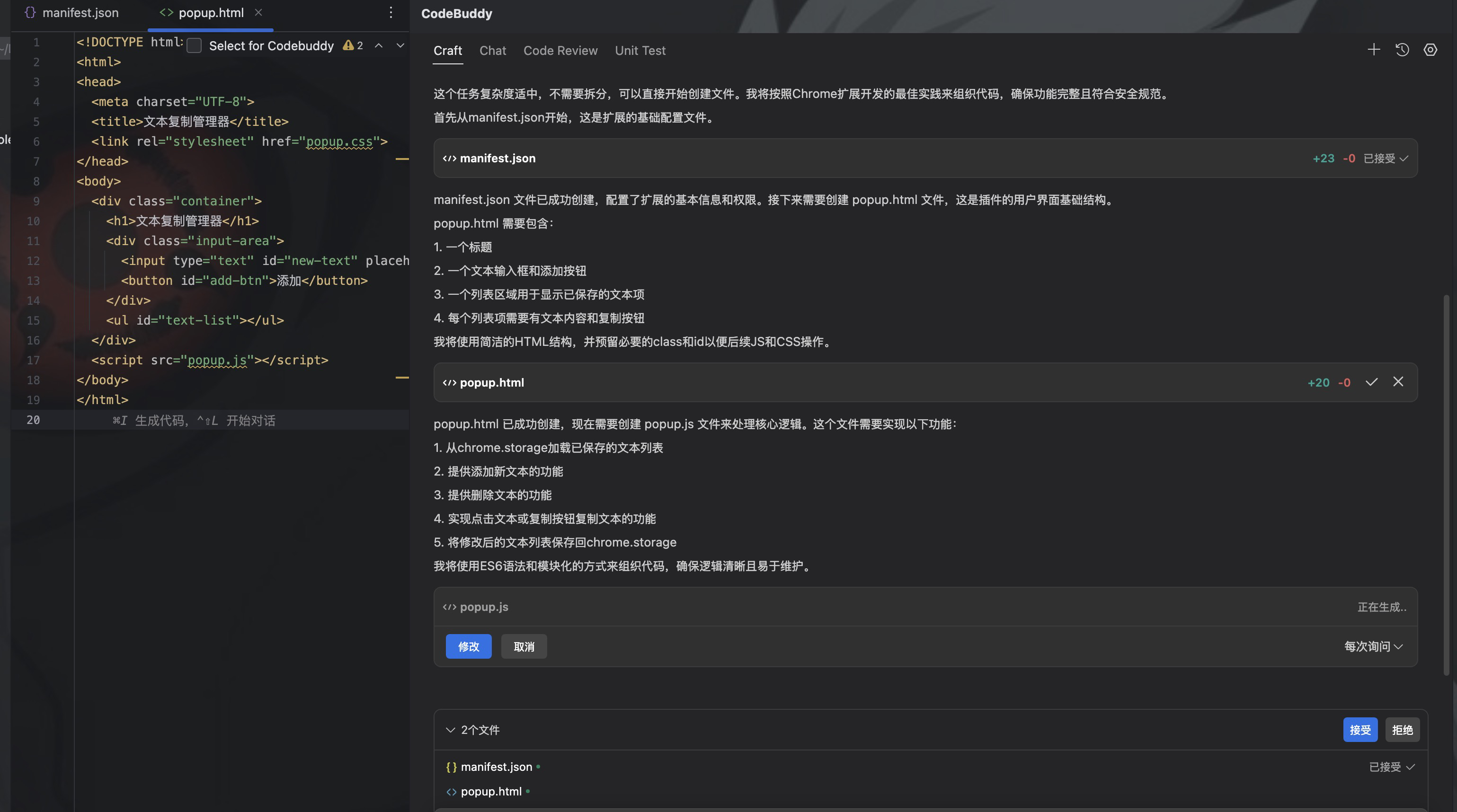Jump to previous problem using up arrow
Screen dimensions: 1457x812
[379, 46]
